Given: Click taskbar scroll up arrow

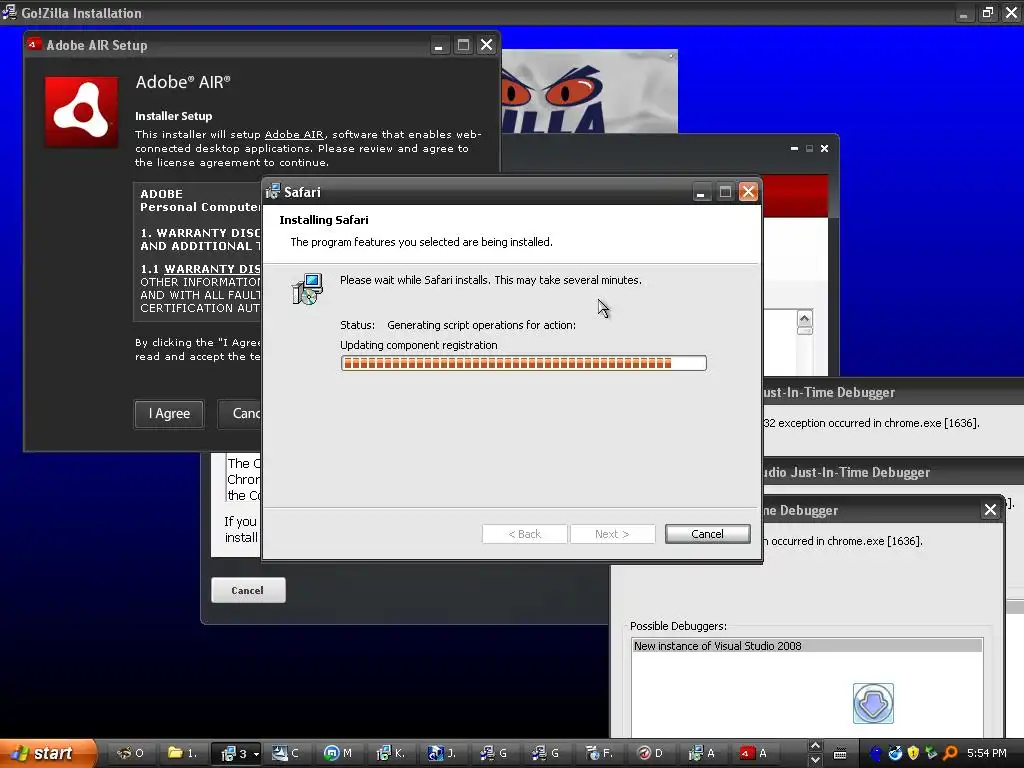Looking at the screenshot, I should (815, 746).
